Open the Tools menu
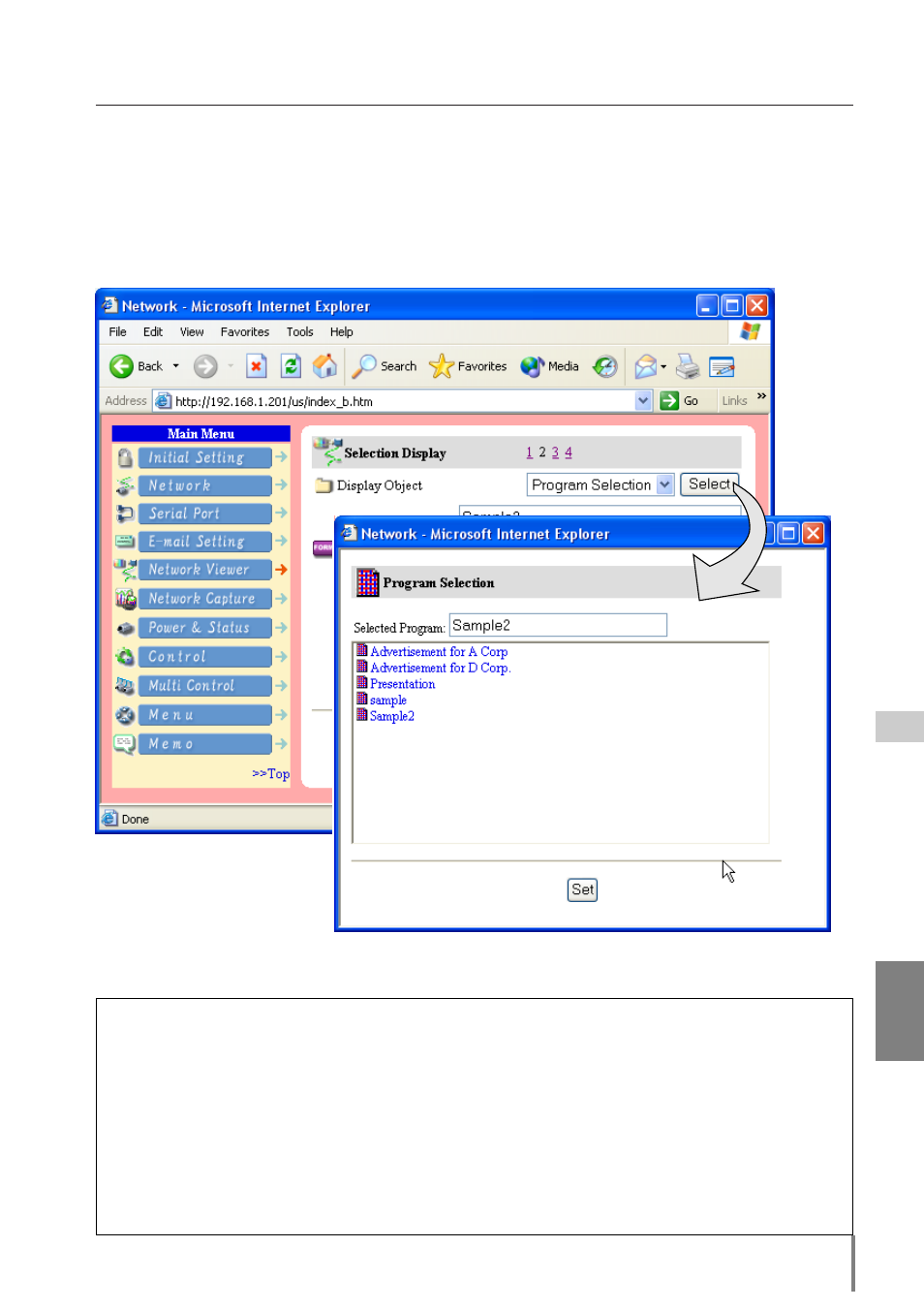 click(300, 332)
